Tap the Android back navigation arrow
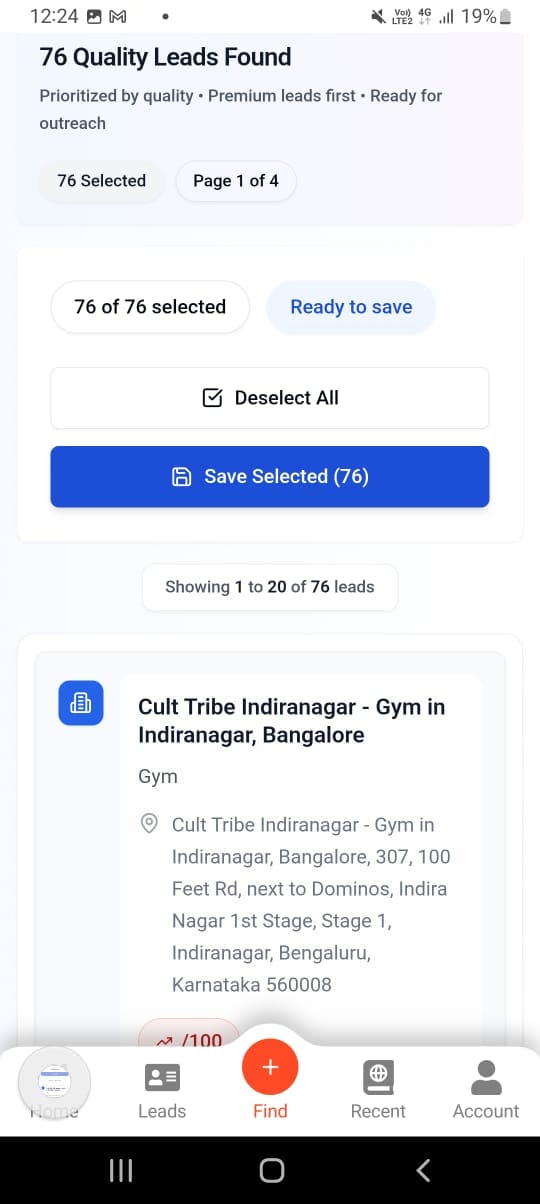The image size is (540, 1204). (x=423, y=1170)
